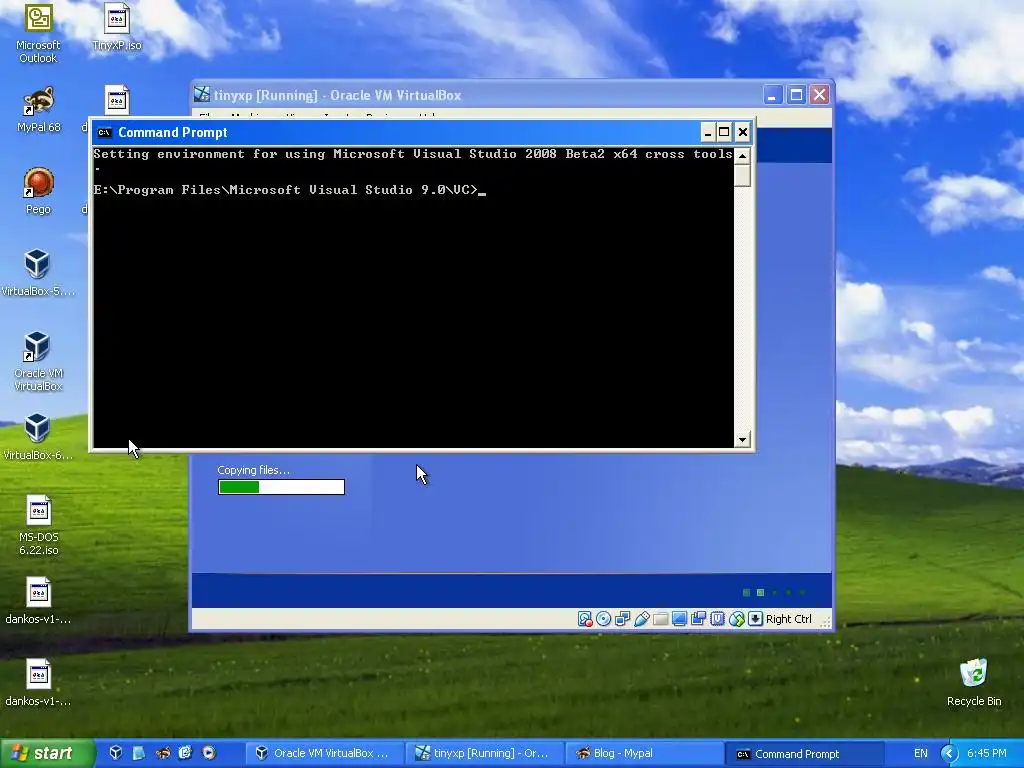This screenshot has width=1024, height=768.
Task: Click the Command Prompt scrollbar down arrow
Action: [x=742, y=440]
